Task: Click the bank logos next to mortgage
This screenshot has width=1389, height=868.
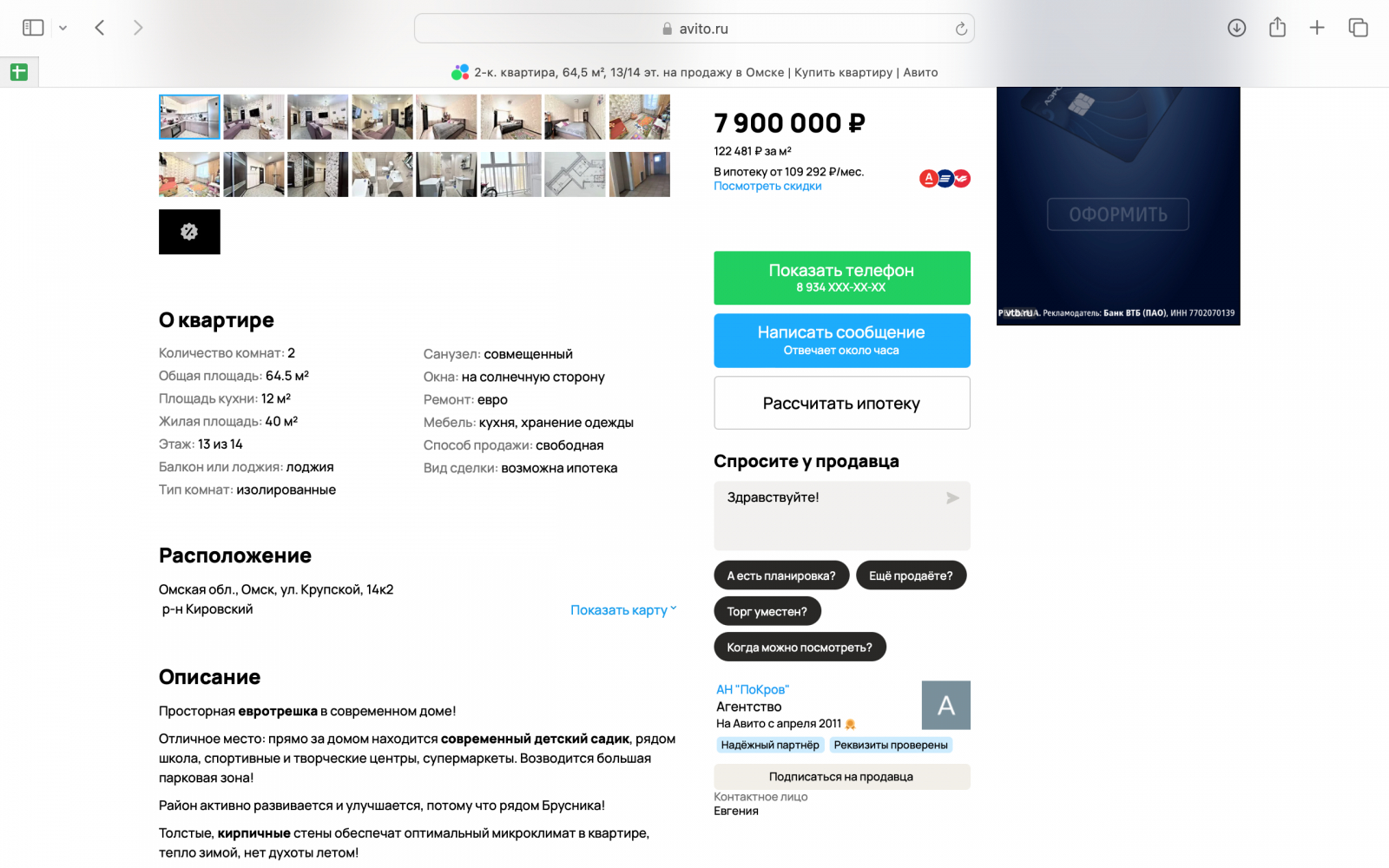Action: [945, 179]
